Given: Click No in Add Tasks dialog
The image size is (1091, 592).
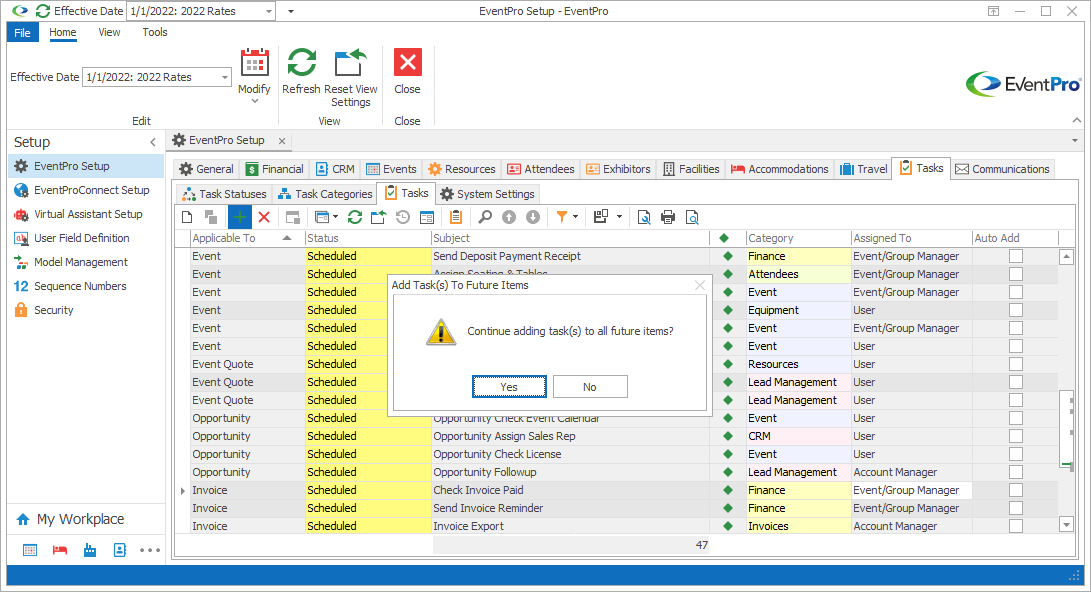Looking at the screenshot, I should (x=590, y=387).
